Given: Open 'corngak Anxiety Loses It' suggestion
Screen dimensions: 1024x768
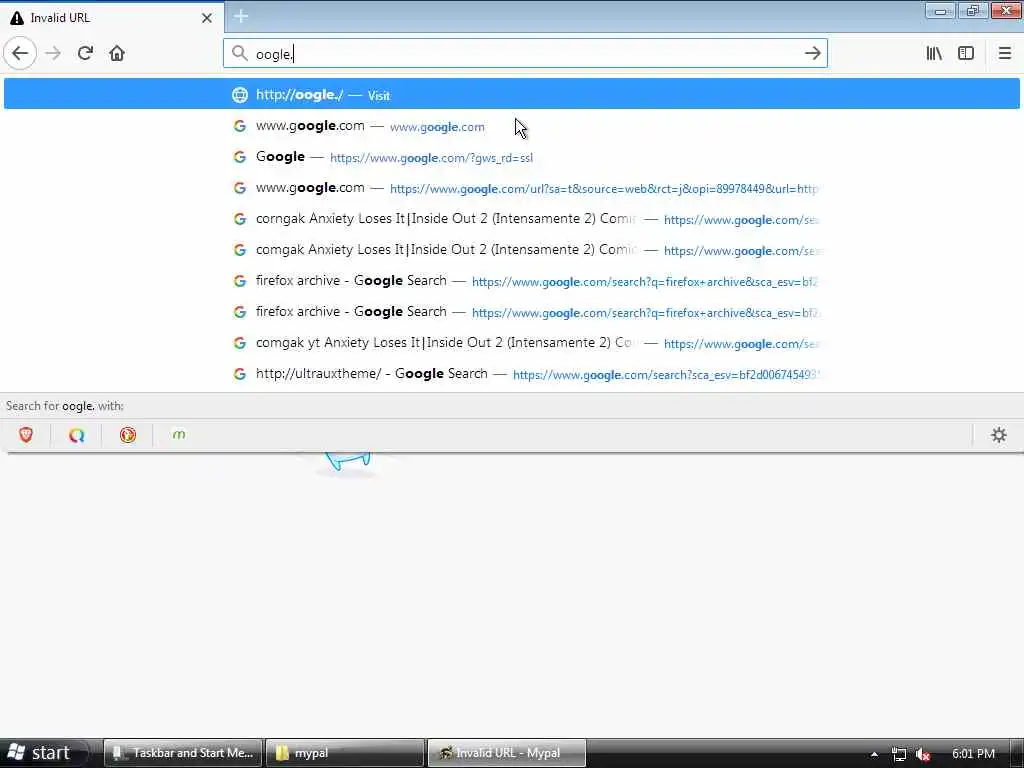Looking at the screenshot, I should click(x=511, y=219).
